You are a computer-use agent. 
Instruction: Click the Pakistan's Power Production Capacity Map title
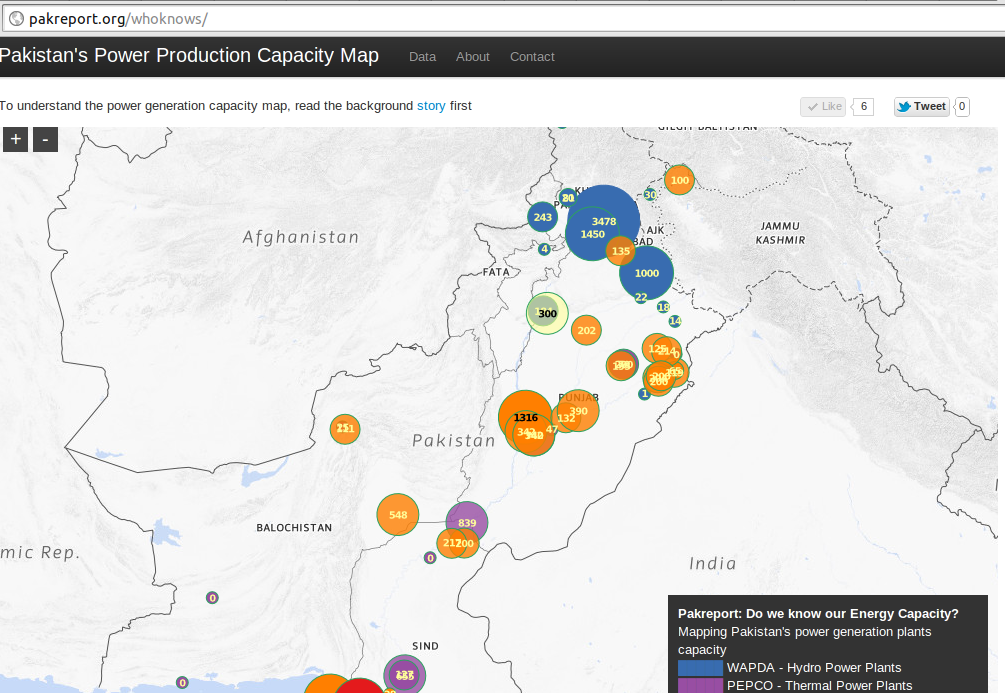[x=189, y=56]
